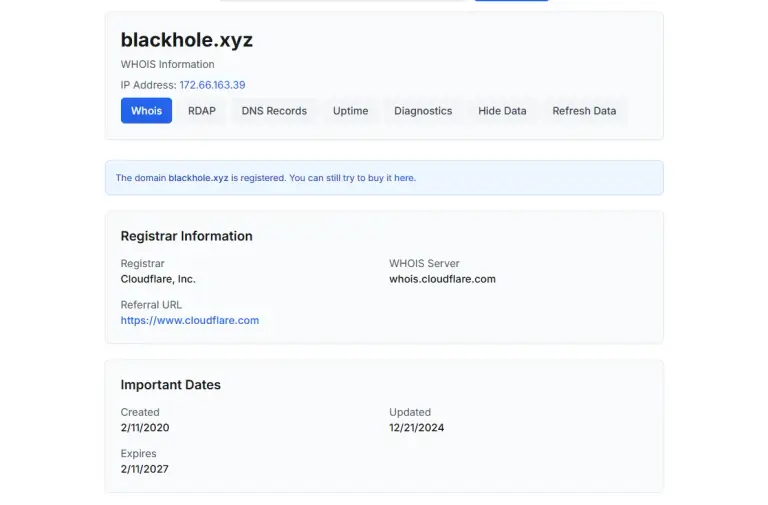Viewport: 768px width, 505px height.
Task: Select the expires date 2/11/2027
Action: tap(144, 469)
